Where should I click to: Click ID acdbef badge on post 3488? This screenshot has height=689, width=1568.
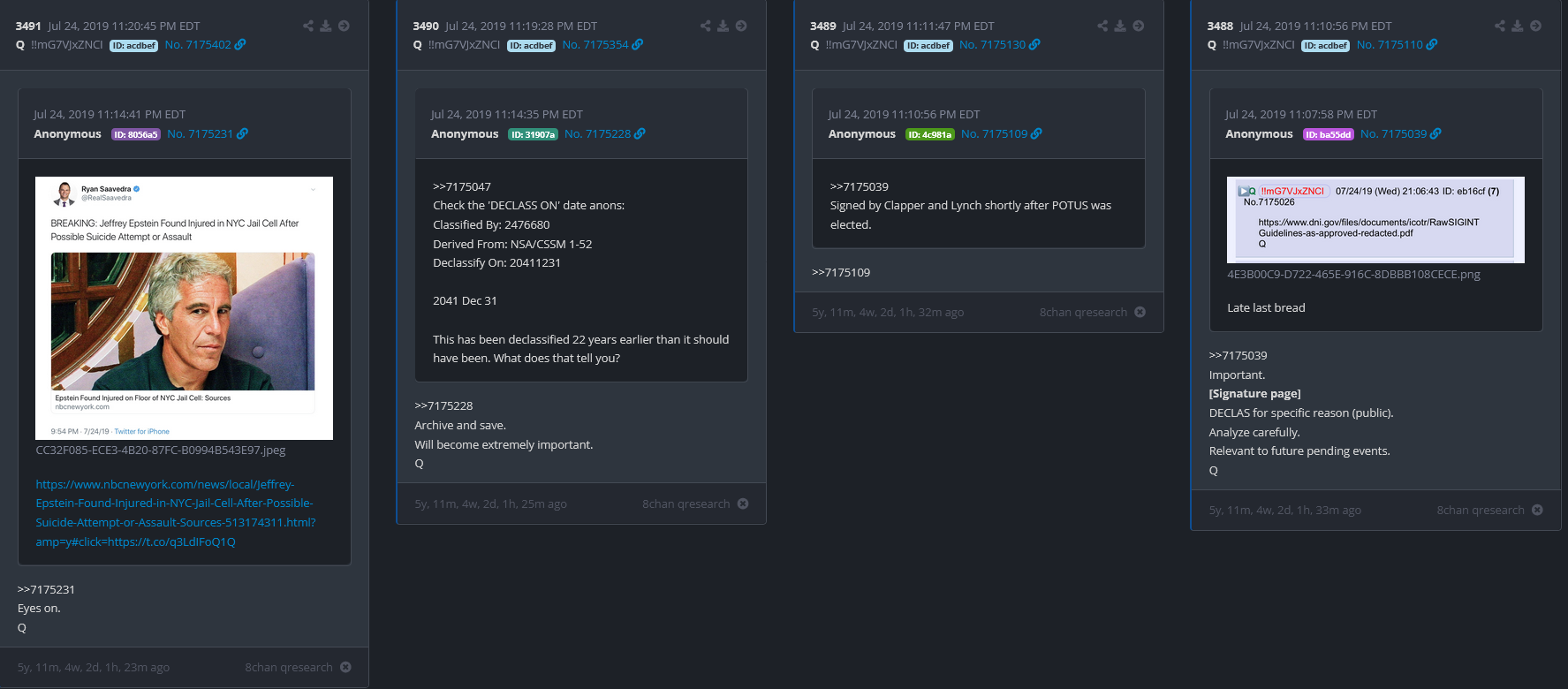tap(1325, 45)
